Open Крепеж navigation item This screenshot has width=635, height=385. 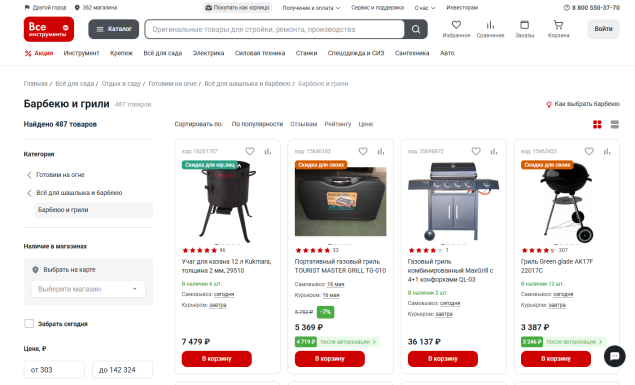[121, 53]
